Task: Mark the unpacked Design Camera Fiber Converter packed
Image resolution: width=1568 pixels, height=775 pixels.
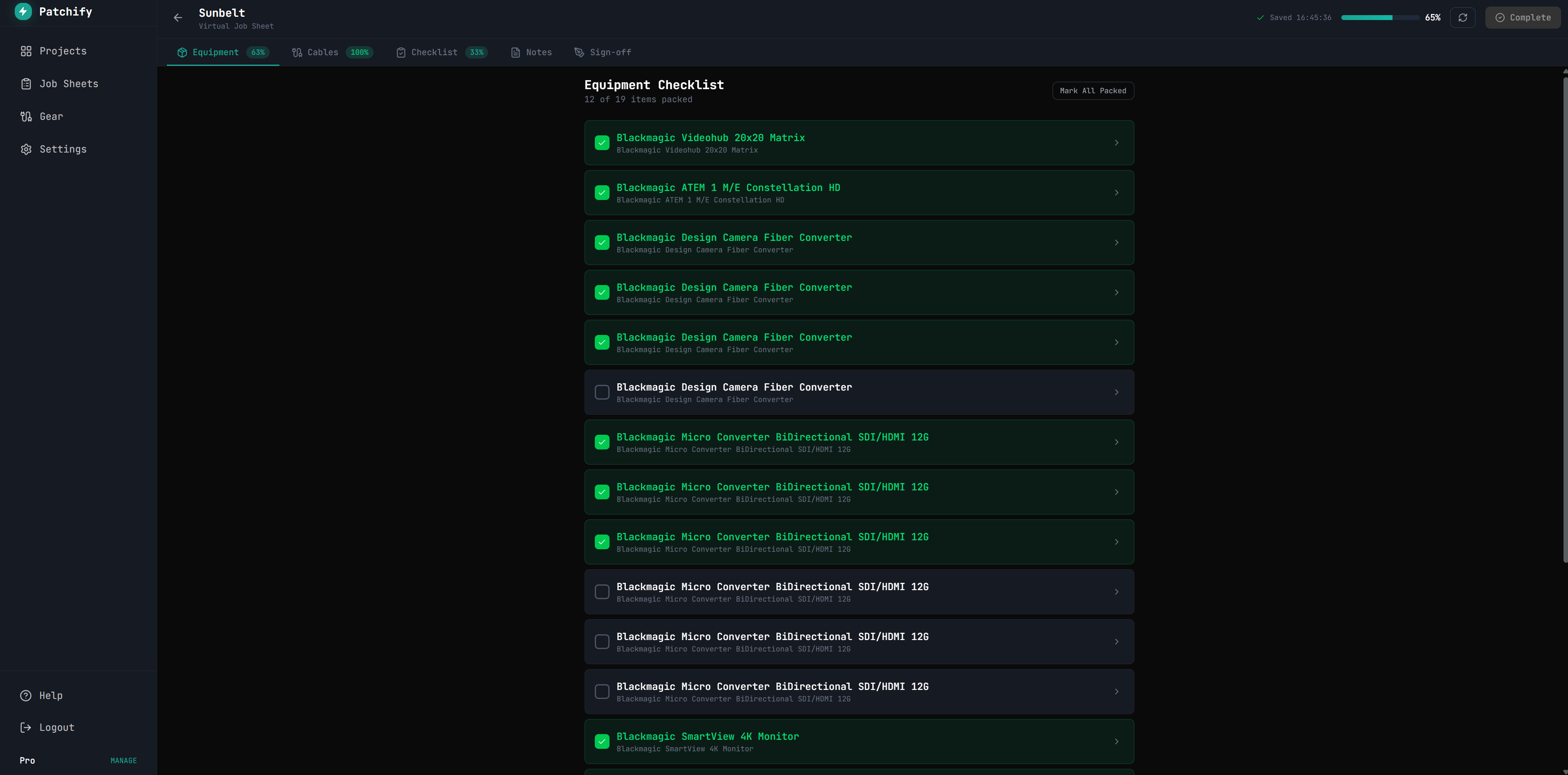Action: click(602, 392)
